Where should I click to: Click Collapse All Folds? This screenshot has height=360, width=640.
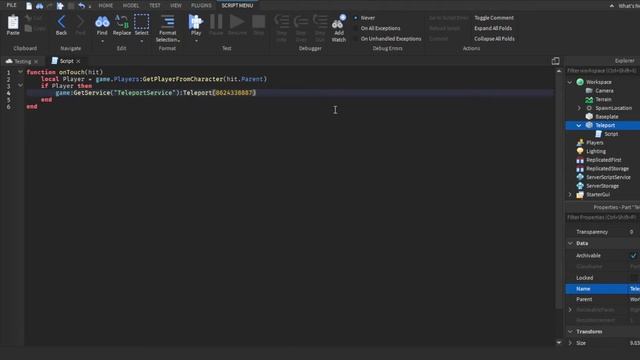click(x=494, y=39)
